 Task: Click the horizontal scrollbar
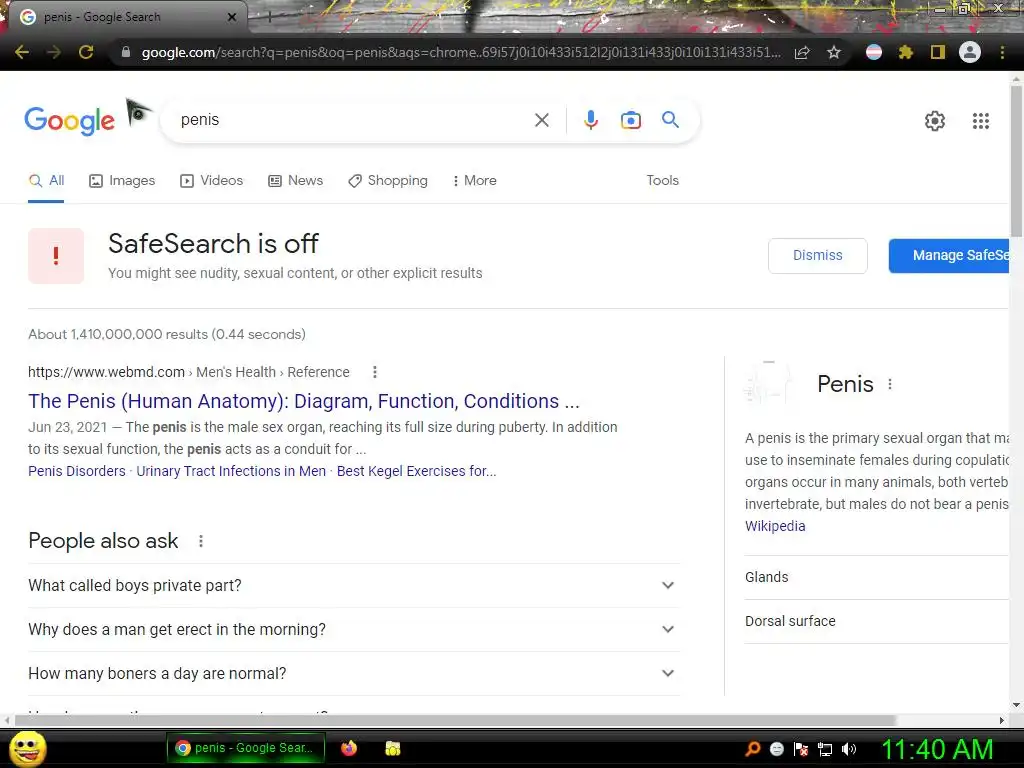(x=455, y=720)
